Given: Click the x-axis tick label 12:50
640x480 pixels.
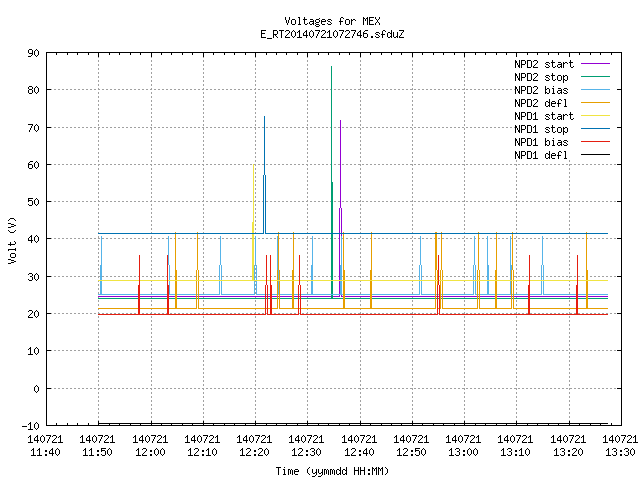Looking at the screenshot, I should (411, 452).
